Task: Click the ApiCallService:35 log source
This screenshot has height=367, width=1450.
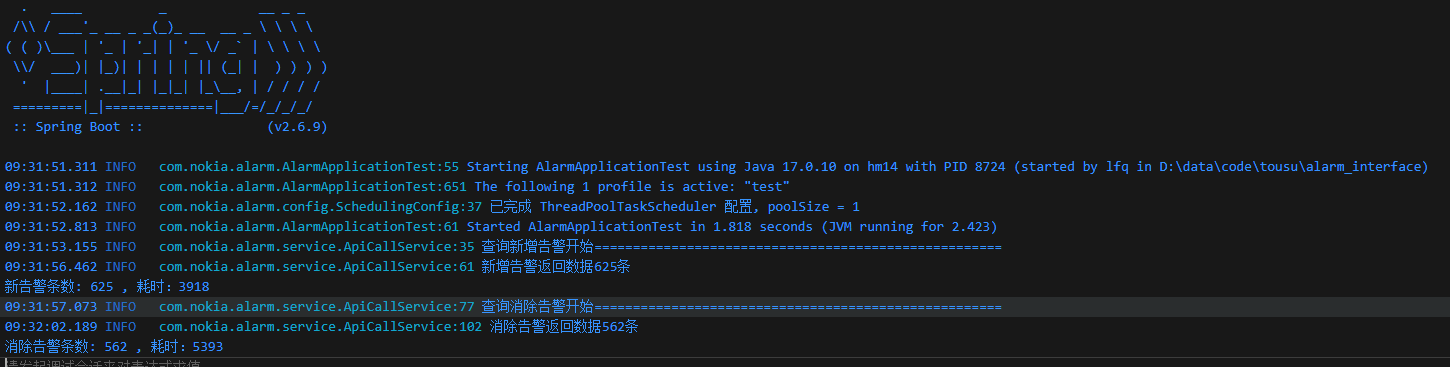Action: pos(316,247)
